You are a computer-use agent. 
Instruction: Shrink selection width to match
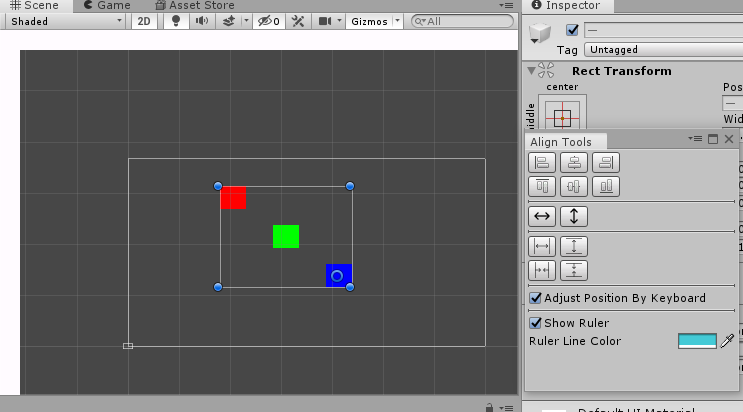(542, 270)
